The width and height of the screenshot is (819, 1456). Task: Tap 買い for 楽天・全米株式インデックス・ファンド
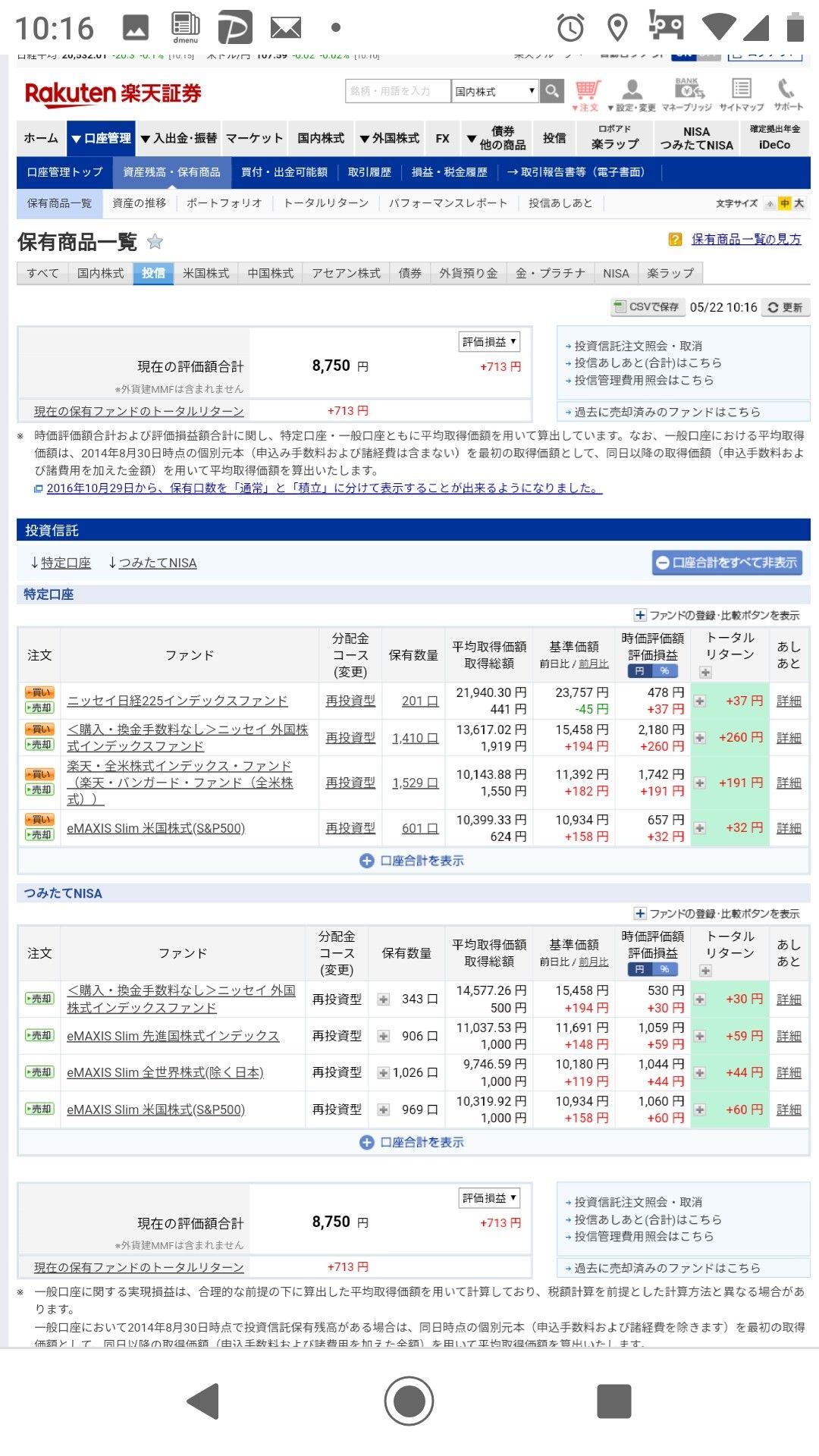pyautogui.click(x=39, y=774)
